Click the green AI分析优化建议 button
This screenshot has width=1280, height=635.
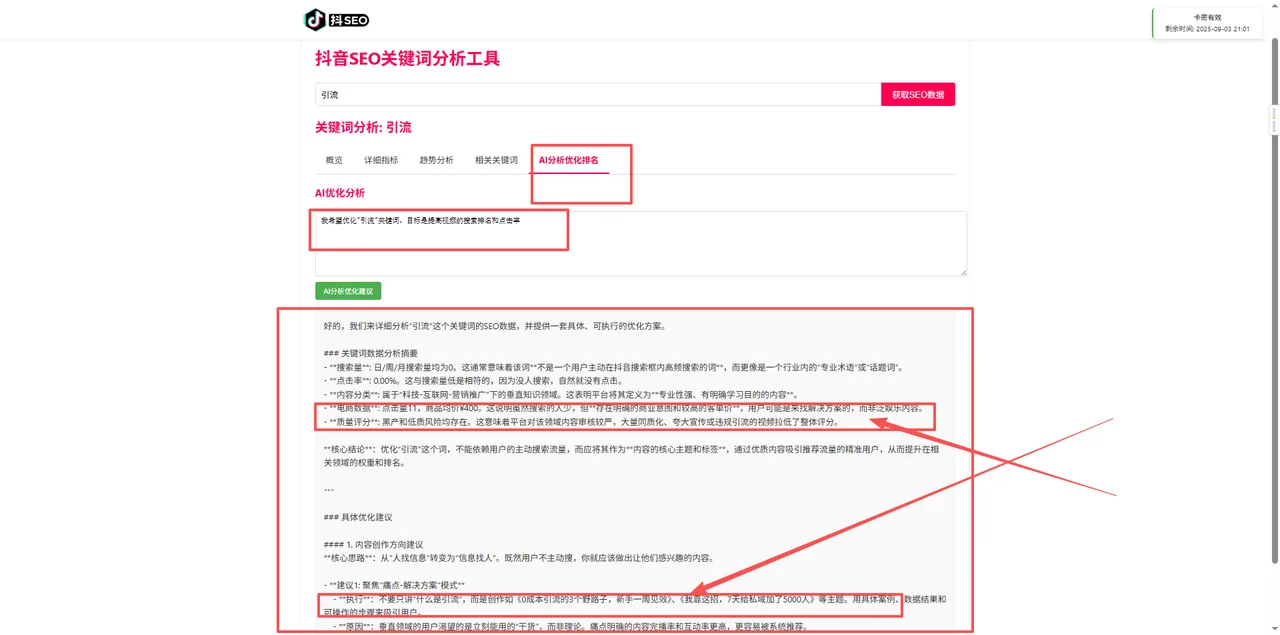click(348, 291)
